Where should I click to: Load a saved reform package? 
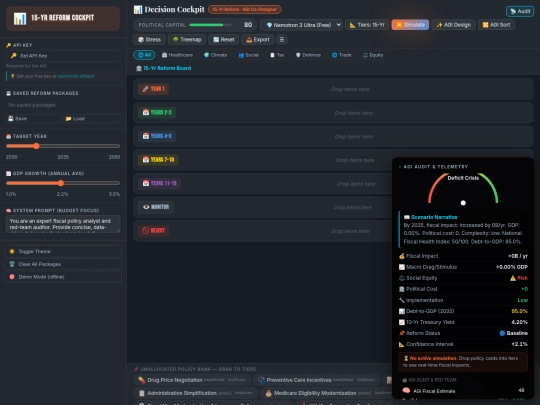[92, 118]
